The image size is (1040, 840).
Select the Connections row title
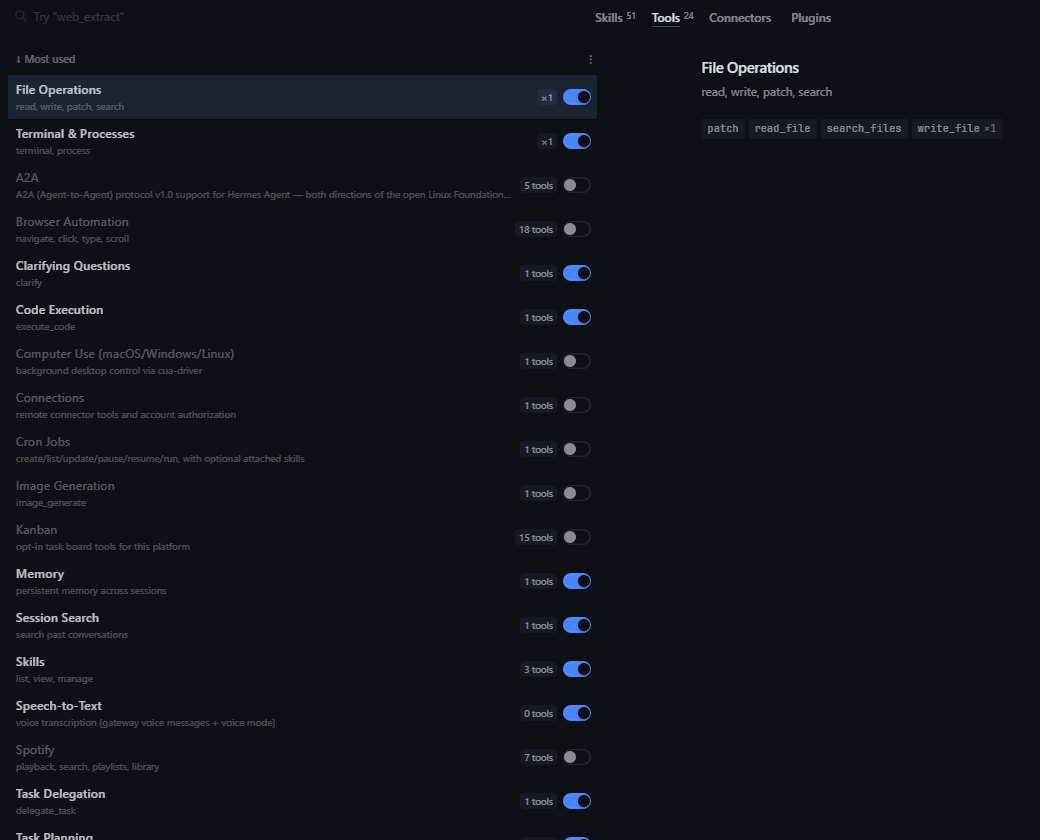(50, 398)
